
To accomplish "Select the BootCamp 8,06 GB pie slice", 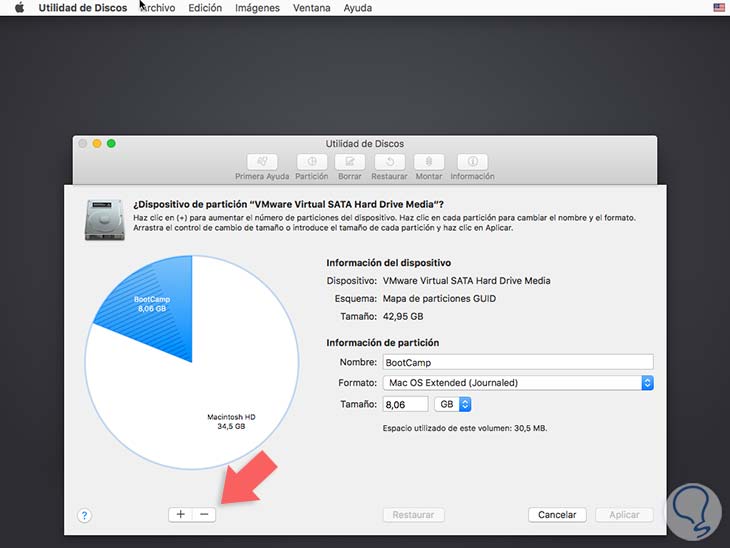I will tap(151, 304).
